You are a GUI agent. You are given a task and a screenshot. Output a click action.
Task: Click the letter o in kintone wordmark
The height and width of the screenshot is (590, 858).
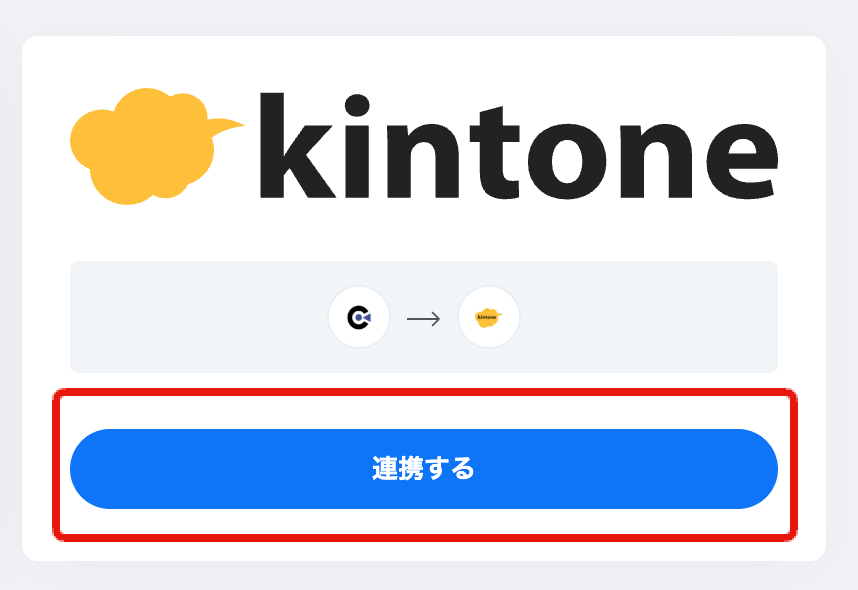pos(567,161)
